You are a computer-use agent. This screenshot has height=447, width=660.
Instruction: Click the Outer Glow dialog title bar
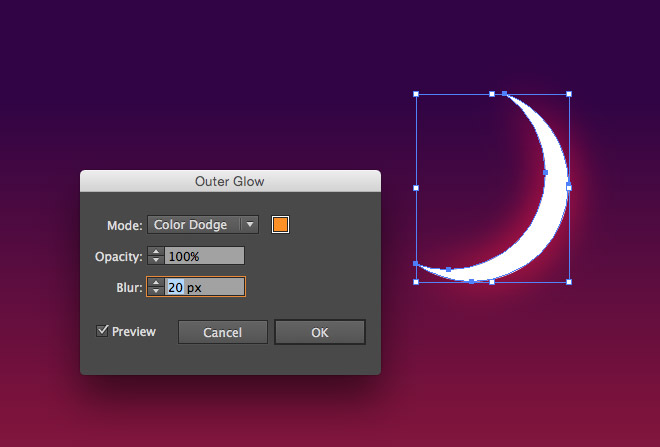[230, 181]
